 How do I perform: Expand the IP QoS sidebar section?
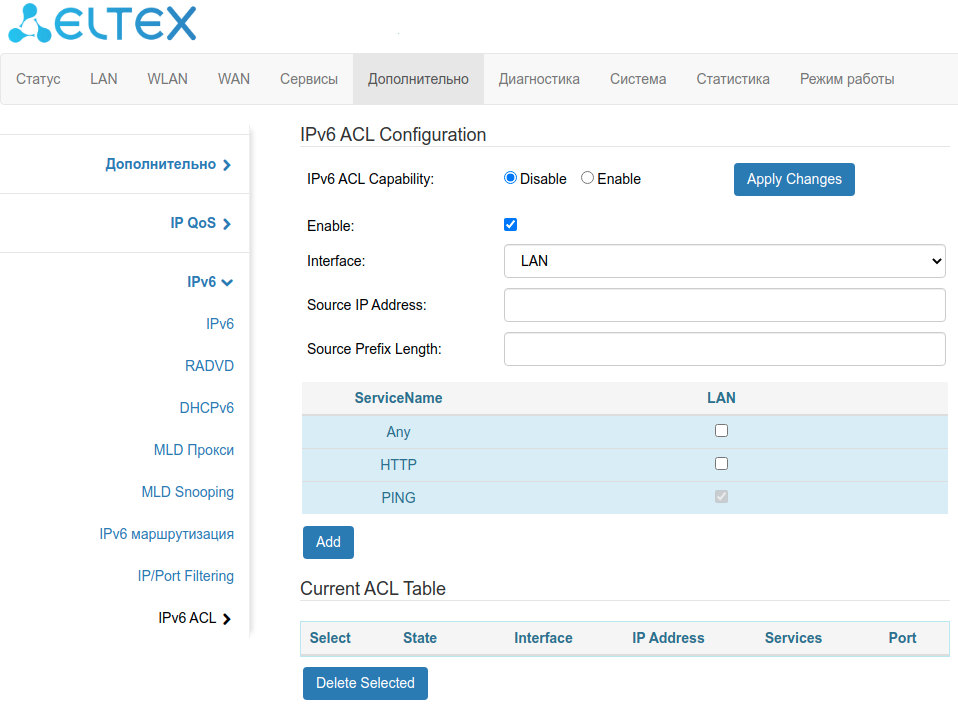(200, 223)
